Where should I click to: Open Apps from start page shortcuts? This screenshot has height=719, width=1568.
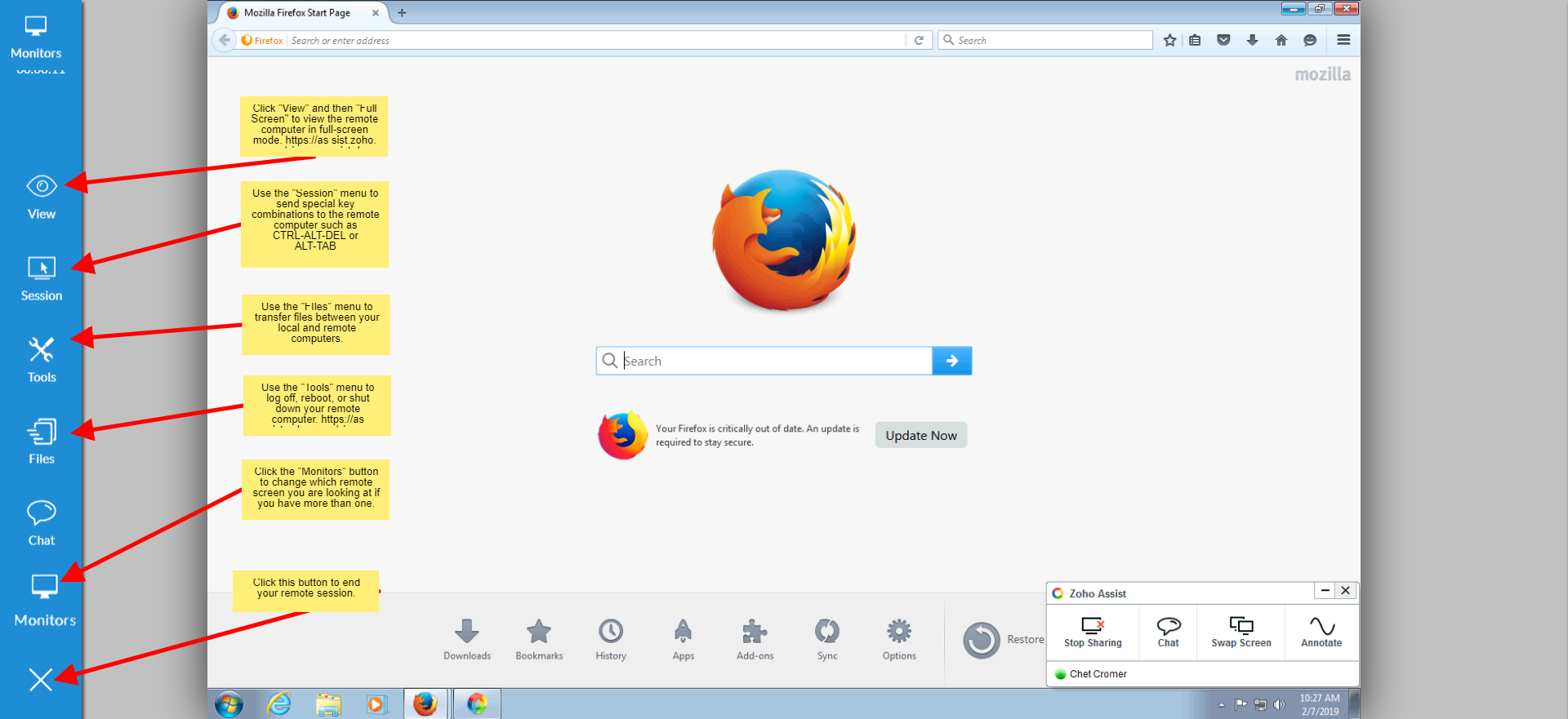684,639
